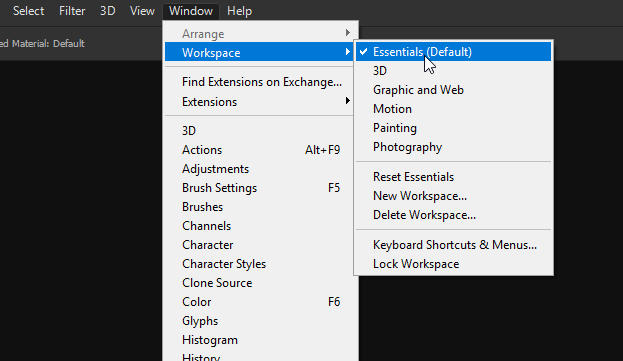623x361 pixels.
Task: Expand the Extensions submenu
Action: click(259, 102)
